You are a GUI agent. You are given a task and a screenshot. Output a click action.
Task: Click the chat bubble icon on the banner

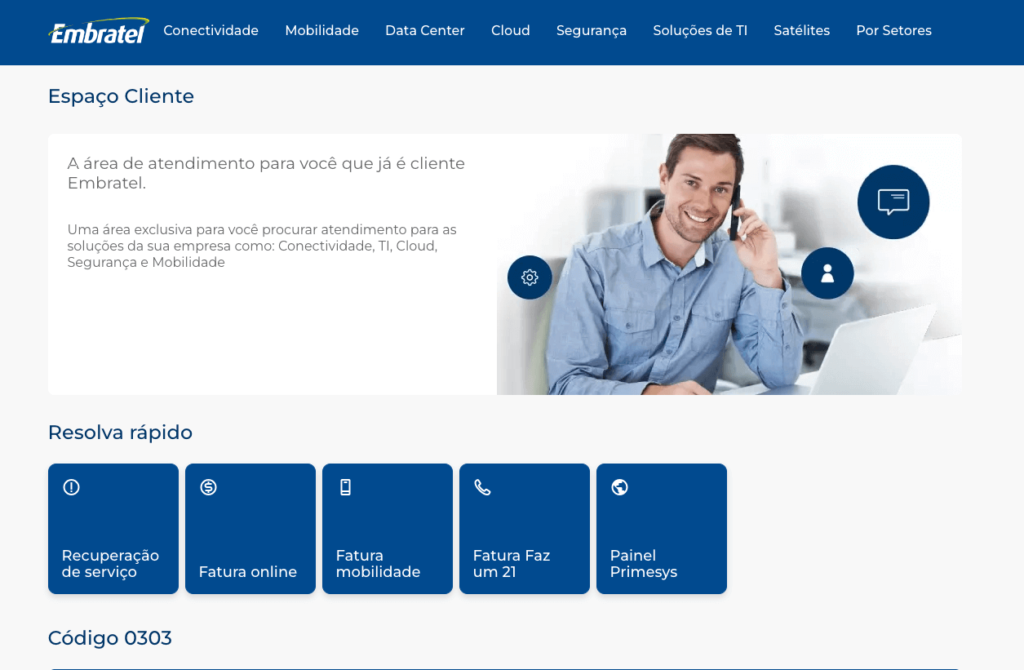(893, 202)
